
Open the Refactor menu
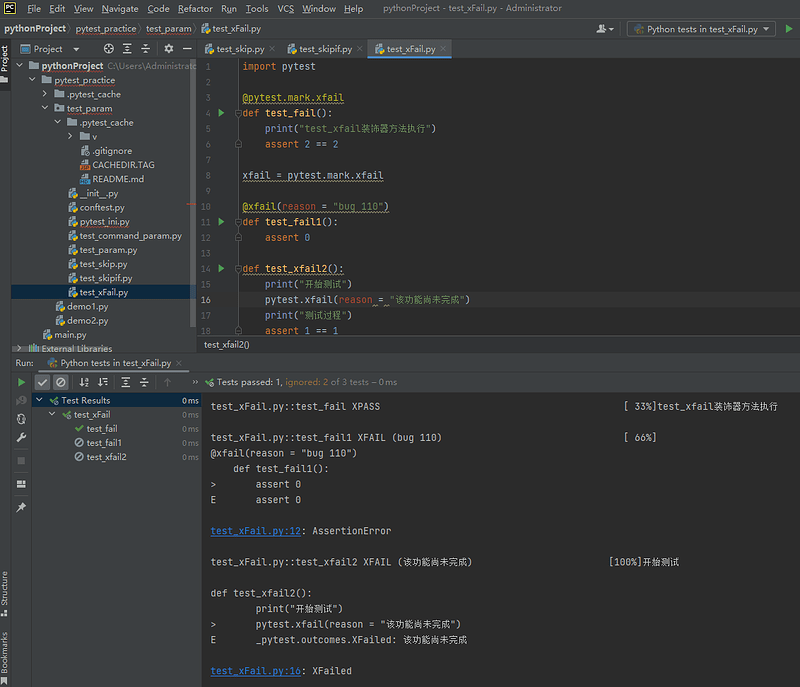click(x=195, y=9)
